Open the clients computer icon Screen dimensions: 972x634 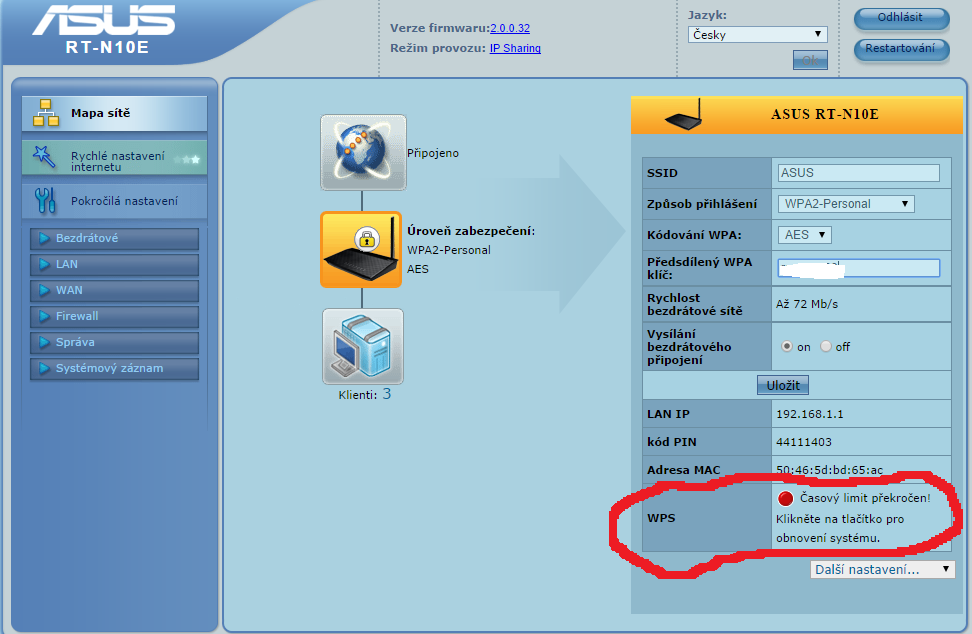point(363,346)
